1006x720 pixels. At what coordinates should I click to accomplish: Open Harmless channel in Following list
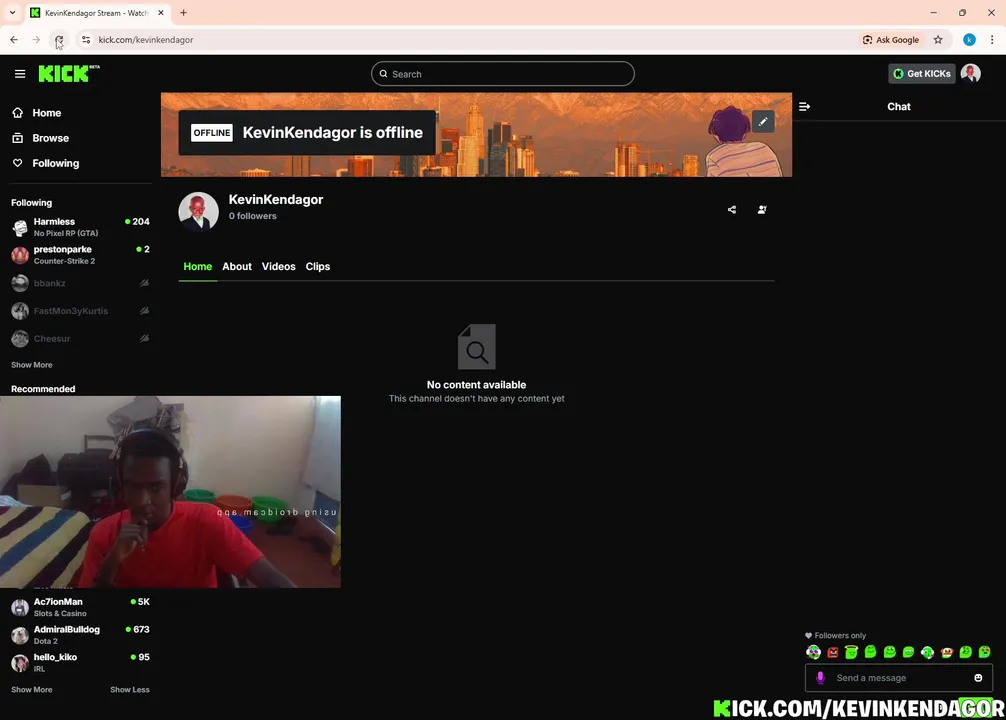pos(80,227)
